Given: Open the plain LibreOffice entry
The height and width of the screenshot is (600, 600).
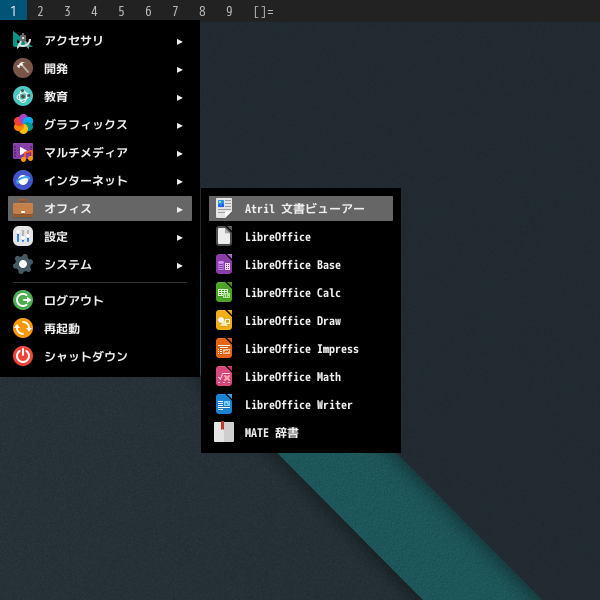Looking at the screenshot, I should [x=301, y=236].
